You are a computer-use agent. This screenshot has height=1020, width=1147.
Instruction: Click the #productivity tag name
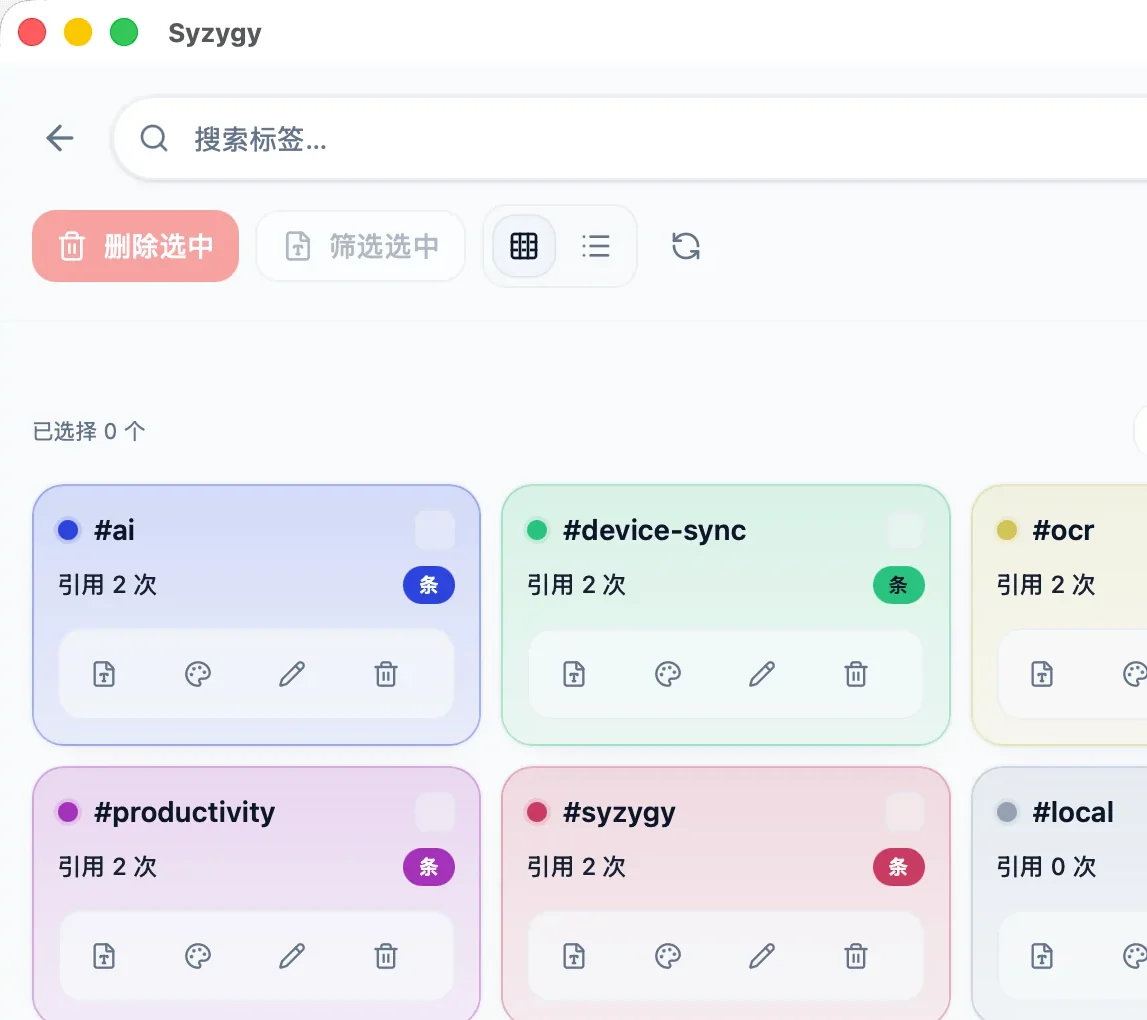pos(184,813)
